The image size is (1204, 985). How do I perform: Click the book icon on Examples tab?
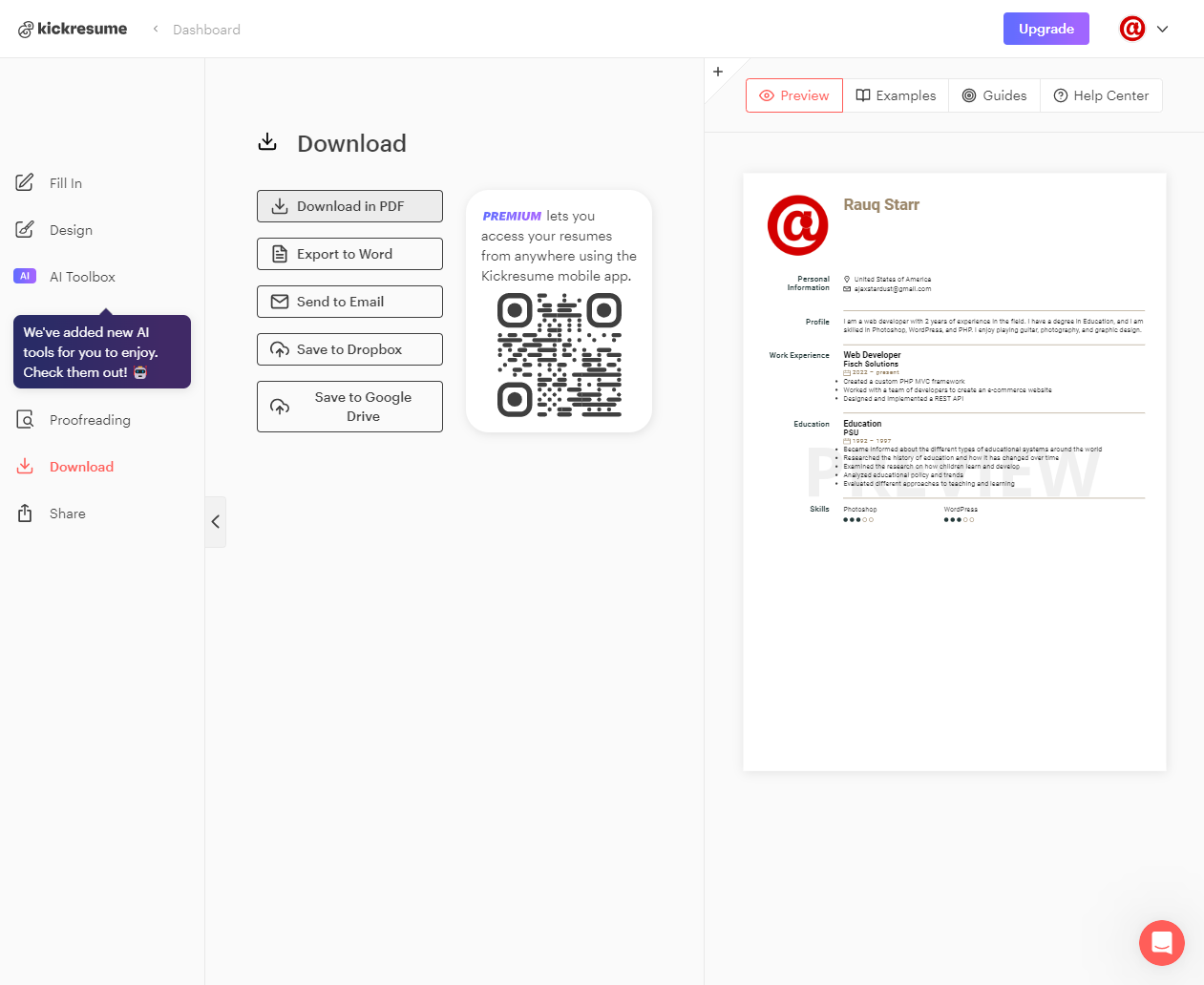(863, 95)
